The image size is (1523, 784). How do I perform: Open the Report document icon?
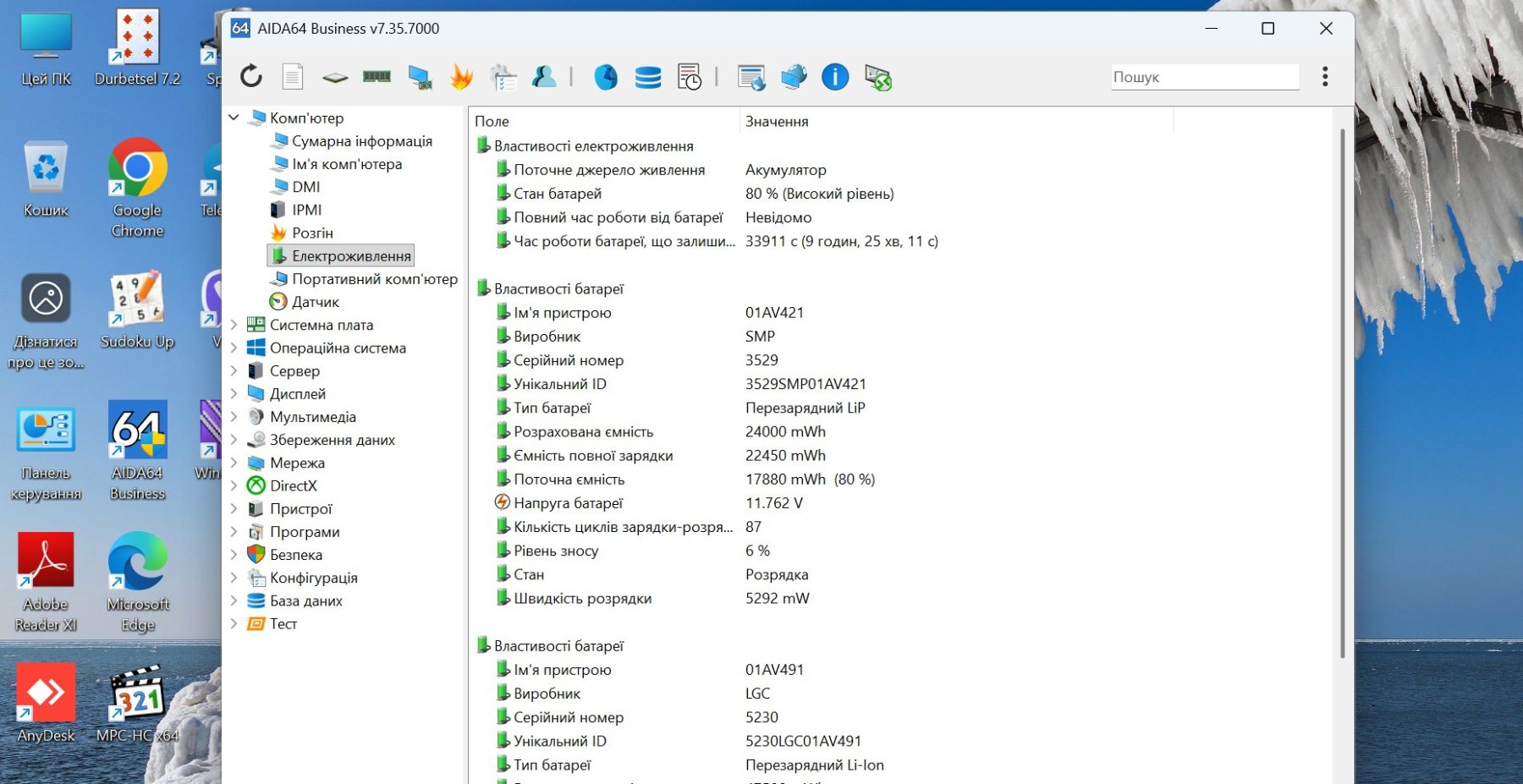[293, 77]
